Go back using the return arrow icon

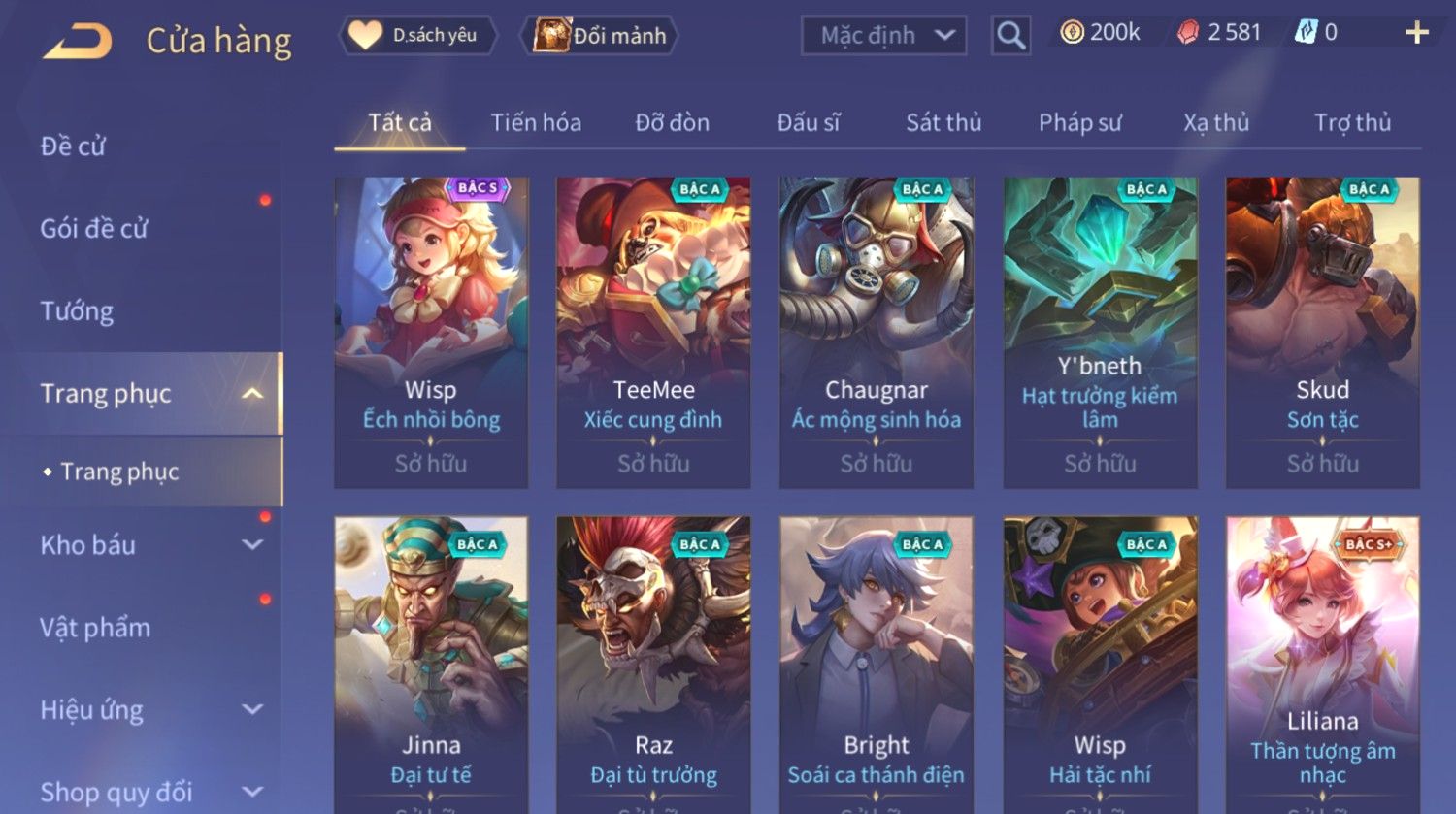pos(78,41)
